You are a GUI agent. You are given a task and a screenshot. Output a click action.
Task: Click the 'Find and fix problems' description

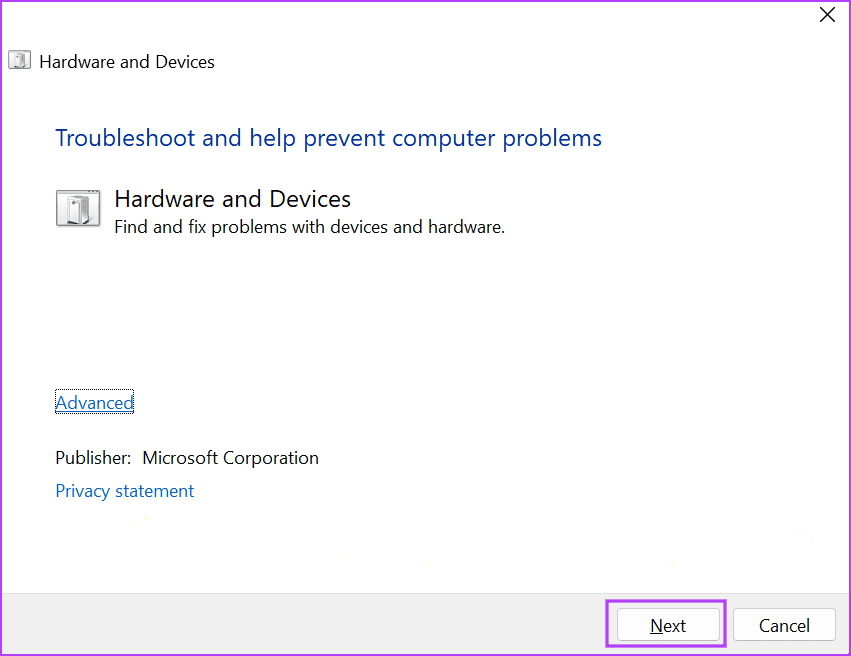click(x=309, y=227)
